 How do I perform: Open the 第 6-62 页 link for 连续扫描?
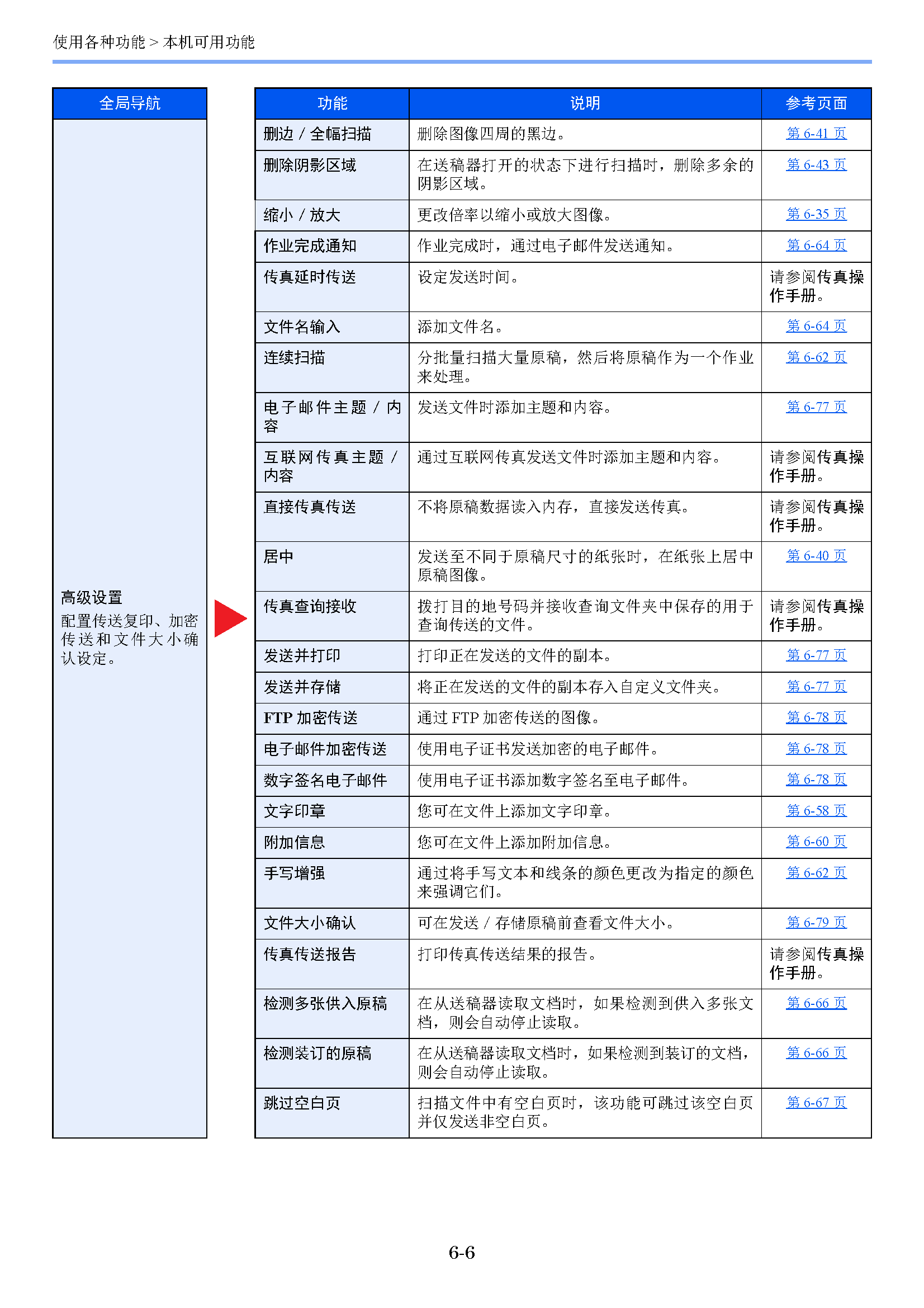816,357
